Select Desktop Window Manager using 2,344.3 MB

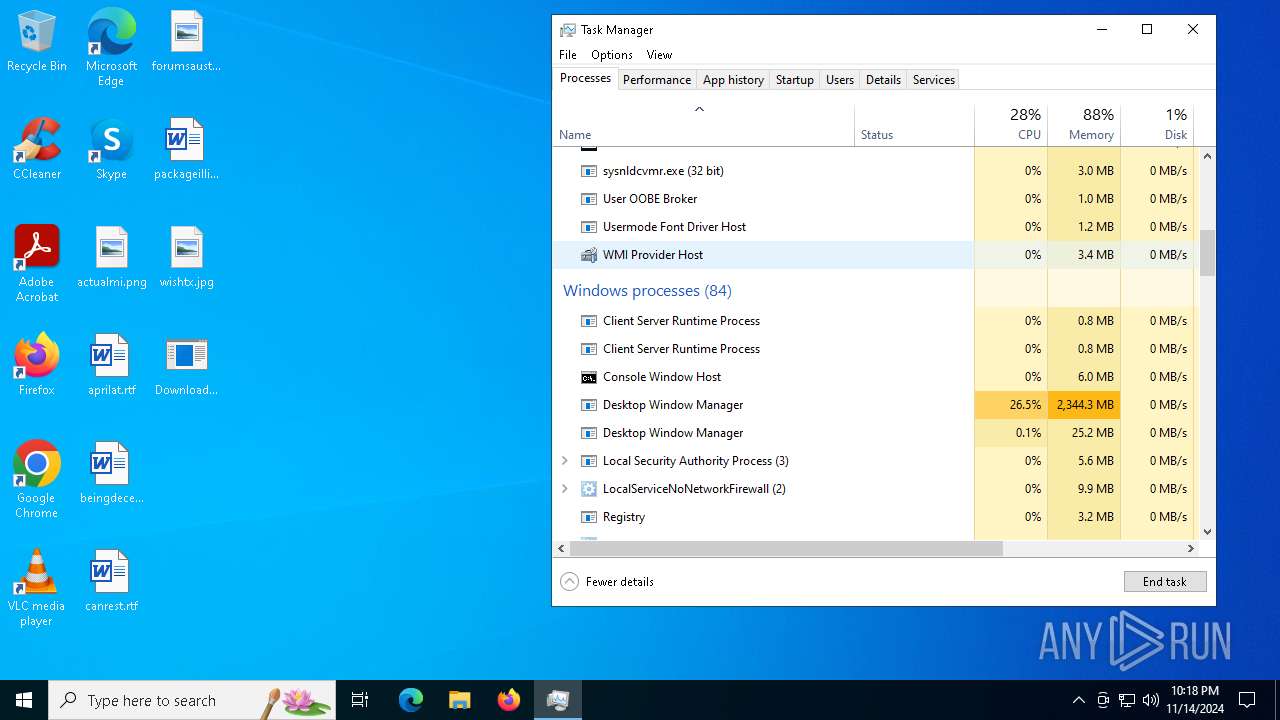pyautogui.click(x=874, y=405)
